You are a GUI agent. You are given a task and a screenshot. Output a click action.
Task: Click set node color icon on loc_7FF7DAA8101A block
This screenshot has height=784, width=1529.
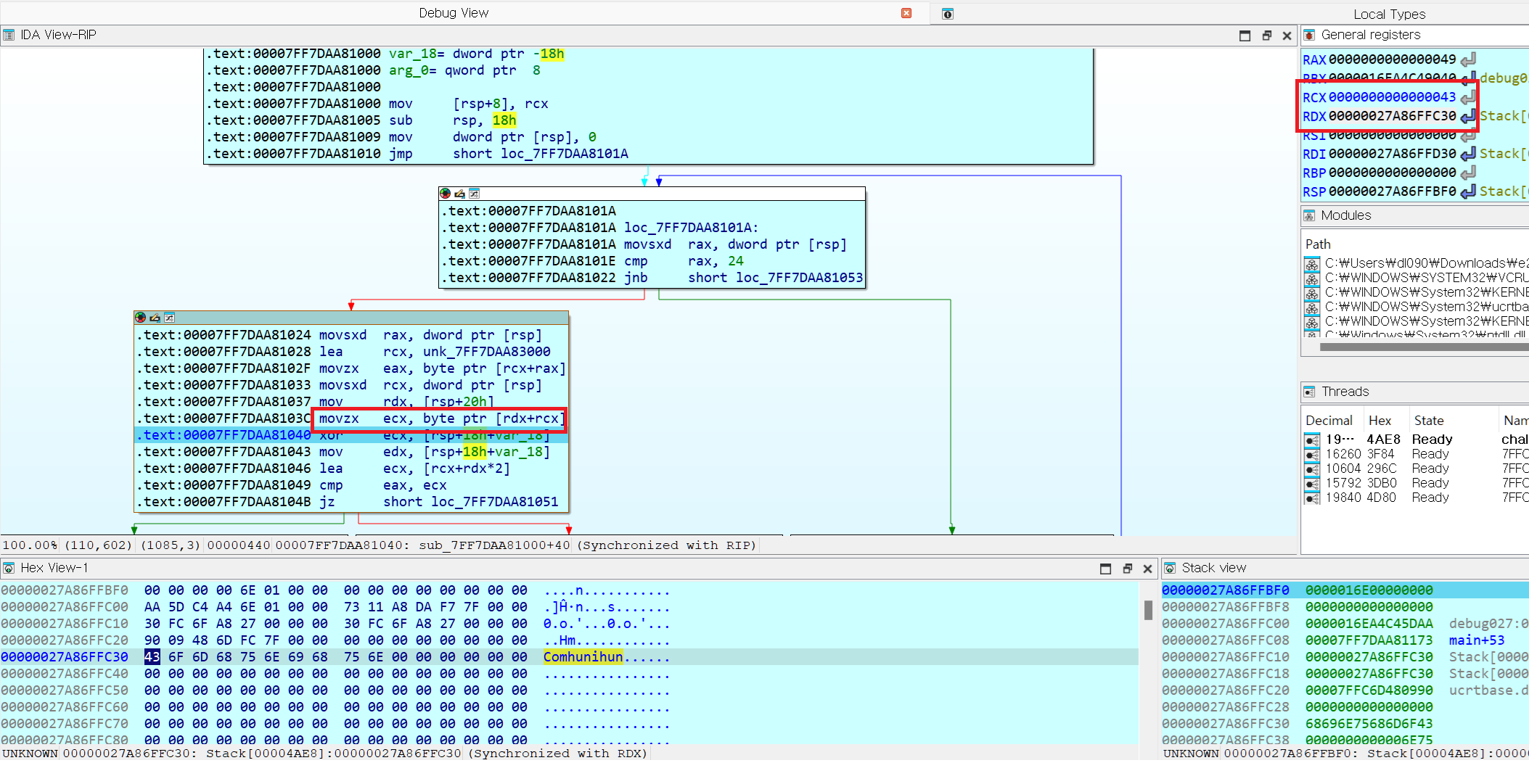(445, 194)
